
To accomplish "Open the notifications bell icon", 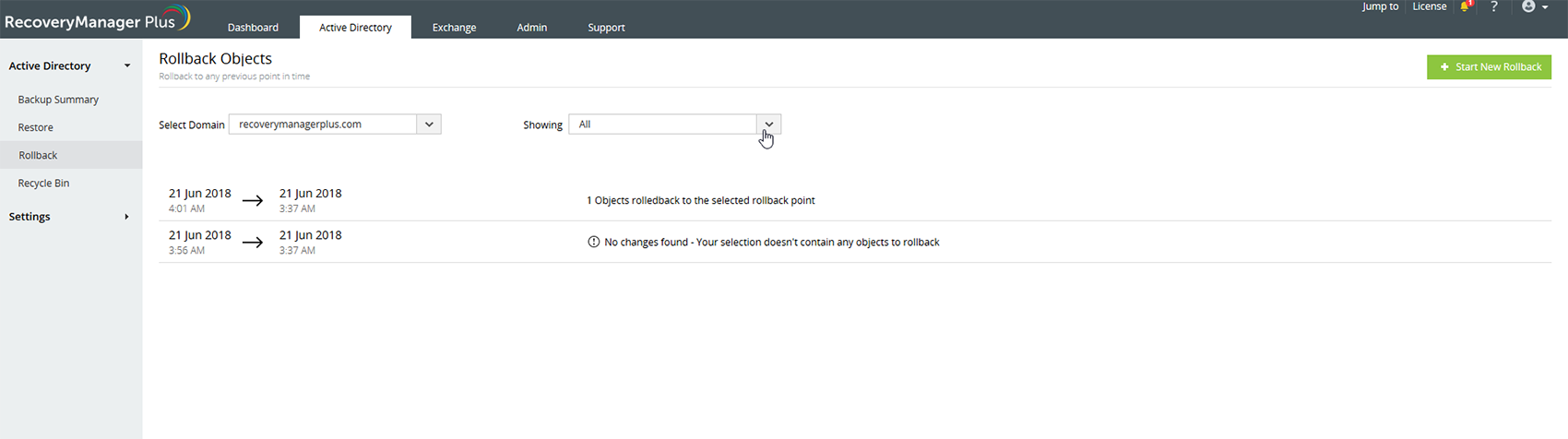I will click(1466, 6).
